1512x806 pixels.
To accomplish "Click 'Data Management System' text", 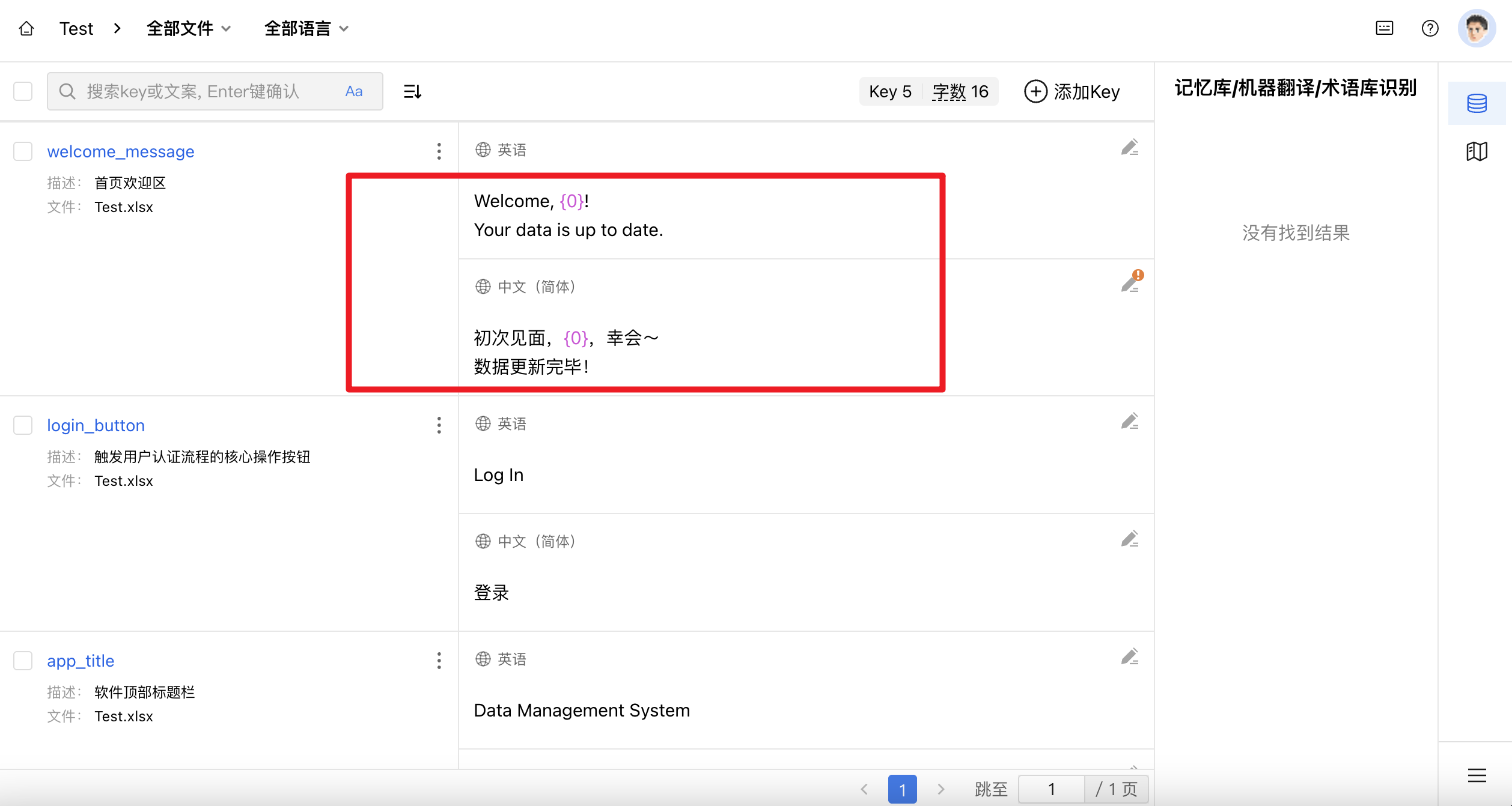I will coord(582,711).
